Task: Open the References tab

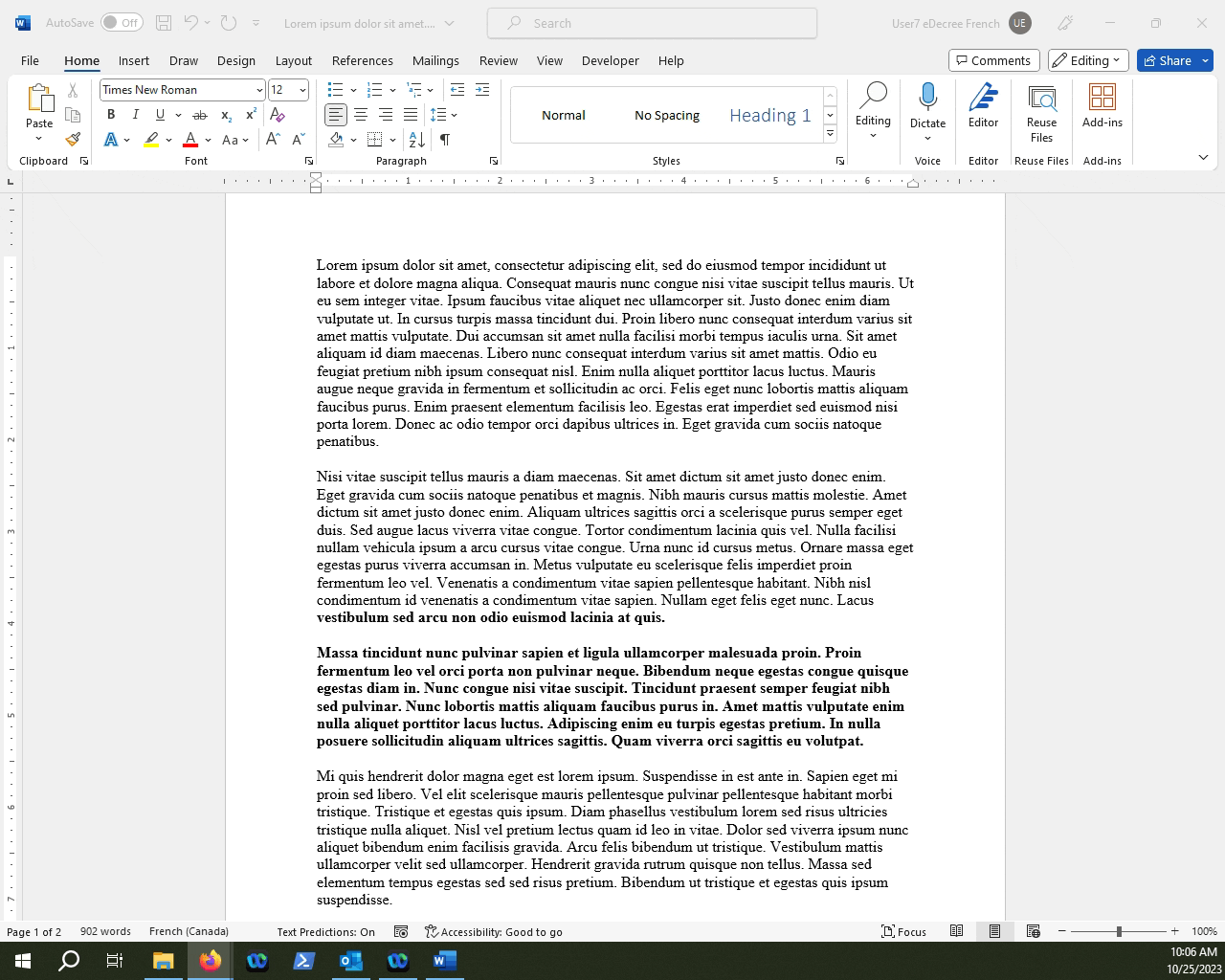Action: 363,60
